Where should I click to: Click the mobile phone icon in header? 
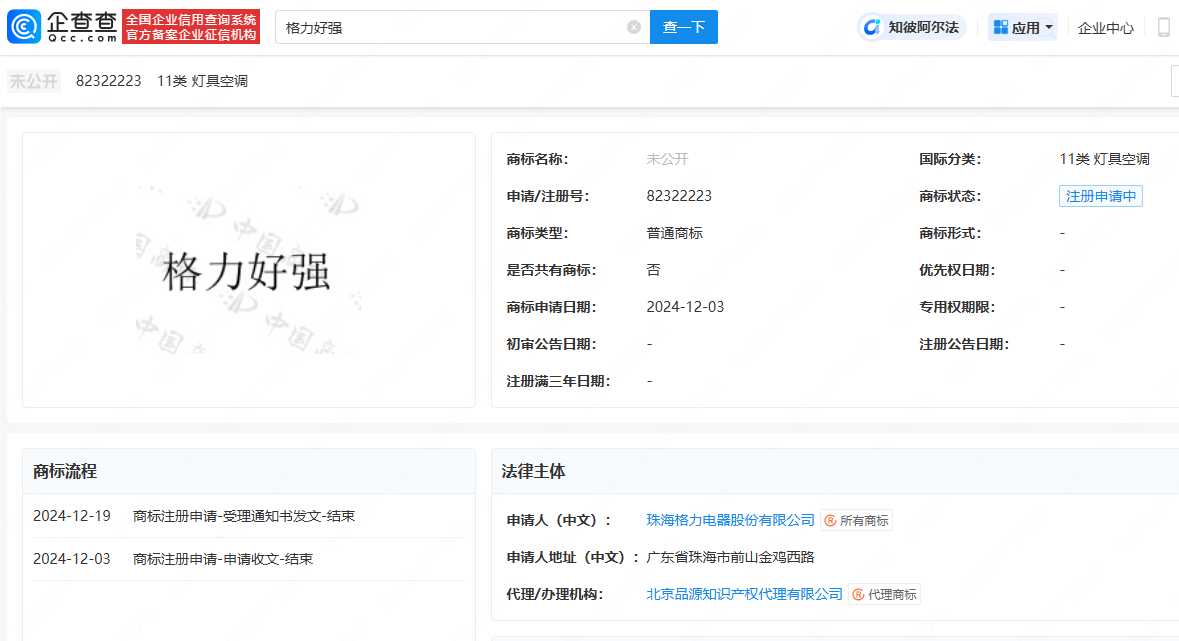tap(1164, 28)
